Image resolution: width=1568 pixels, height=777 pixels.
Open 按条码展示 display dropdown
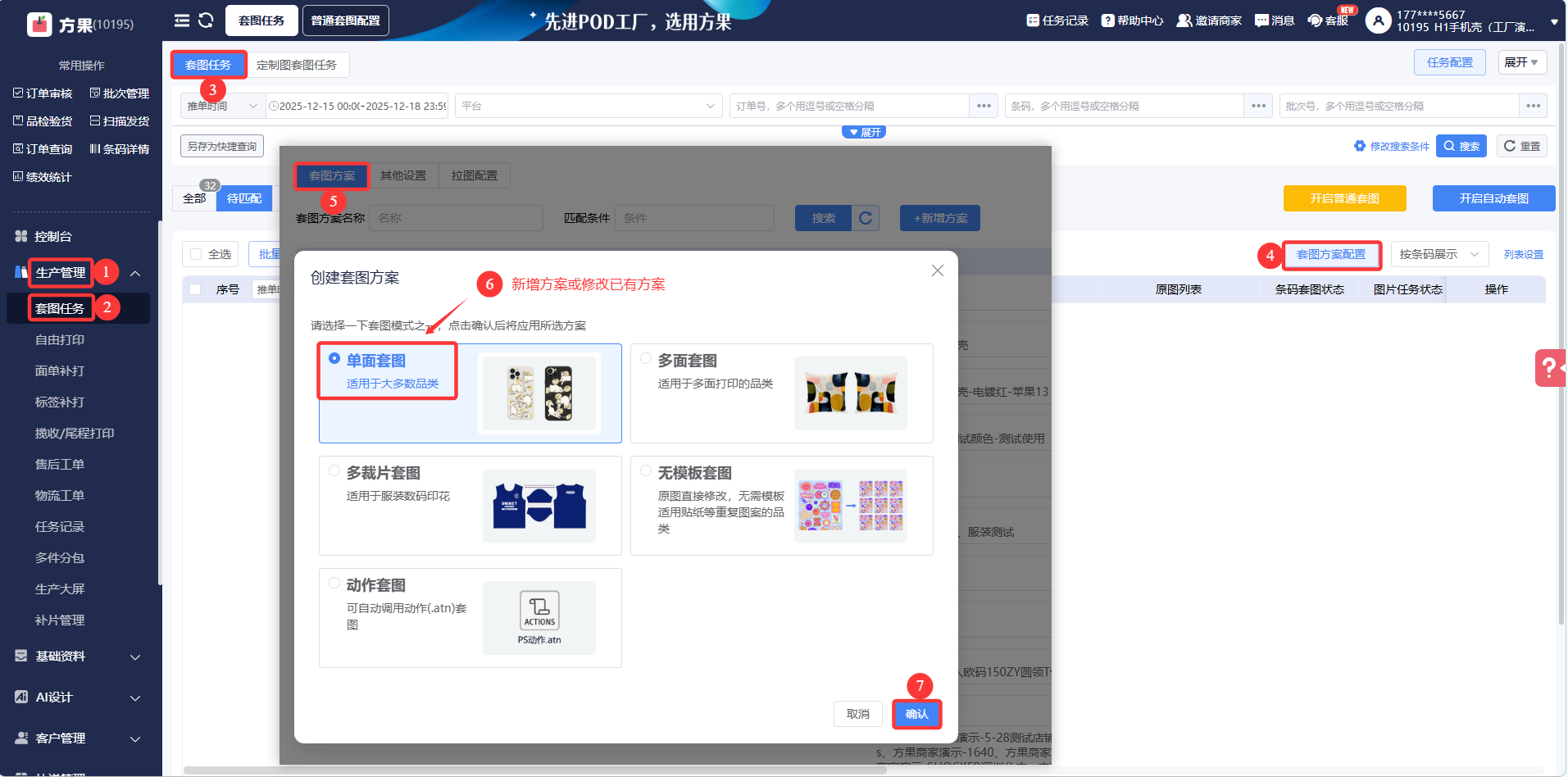pyautogui.click(x=1439, y=254)
